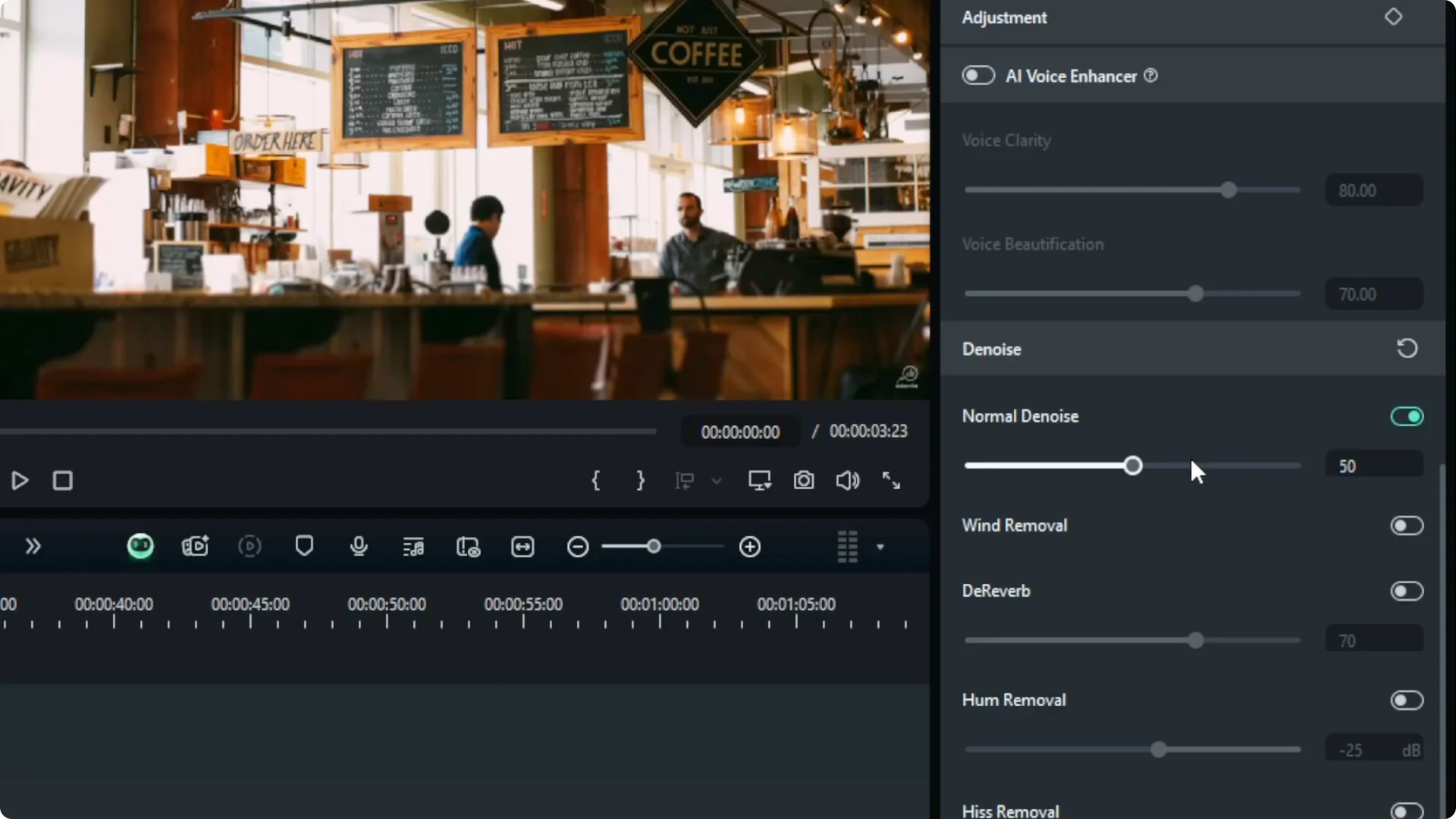Open the marker tool dropdown chevron
Viewport: 1456px width, 819px height.
pyautogui.click(x=717, y=481)
